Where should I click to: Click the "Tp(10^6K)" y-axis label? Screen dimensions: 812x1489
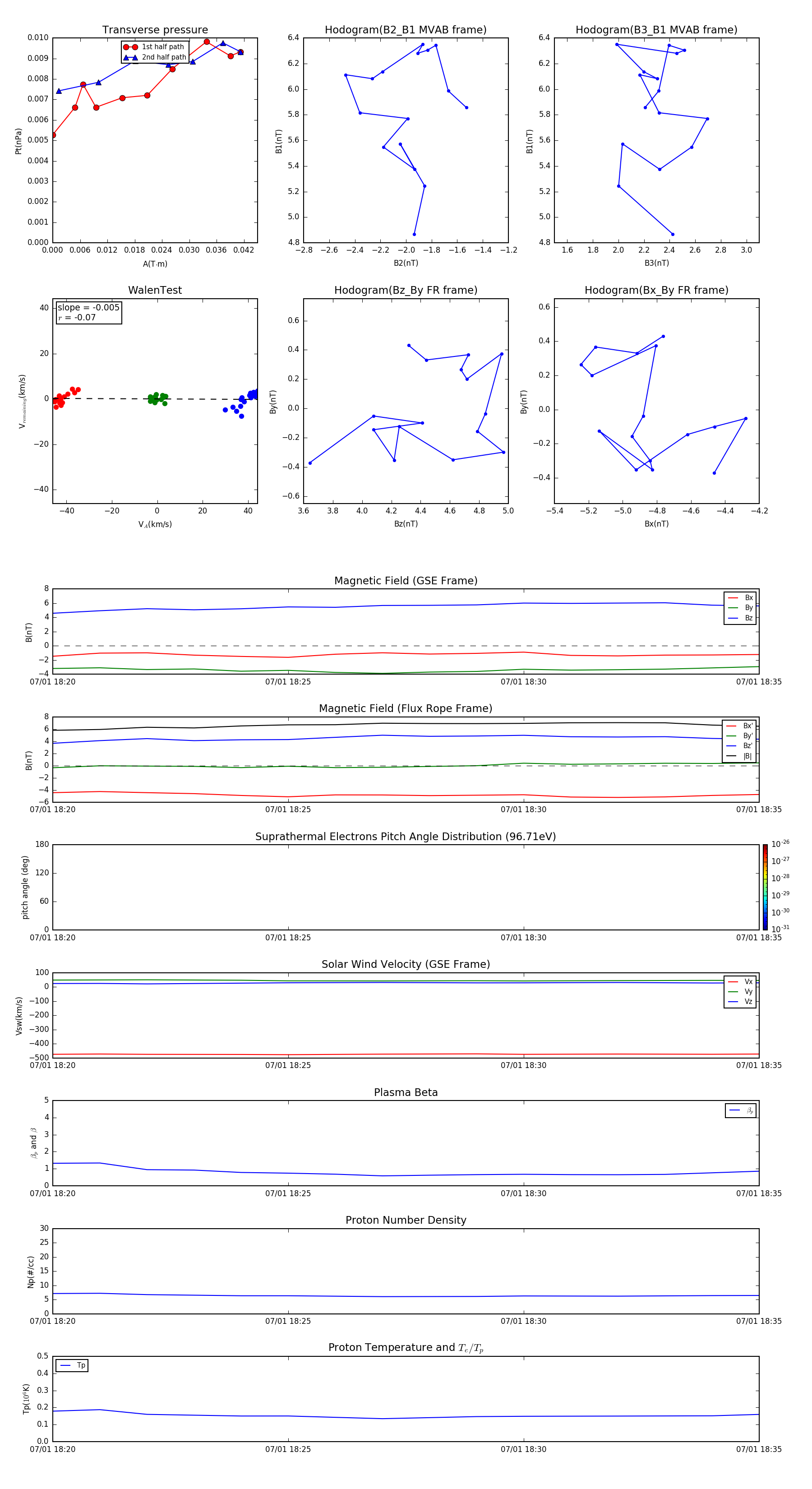point(26,1399)
